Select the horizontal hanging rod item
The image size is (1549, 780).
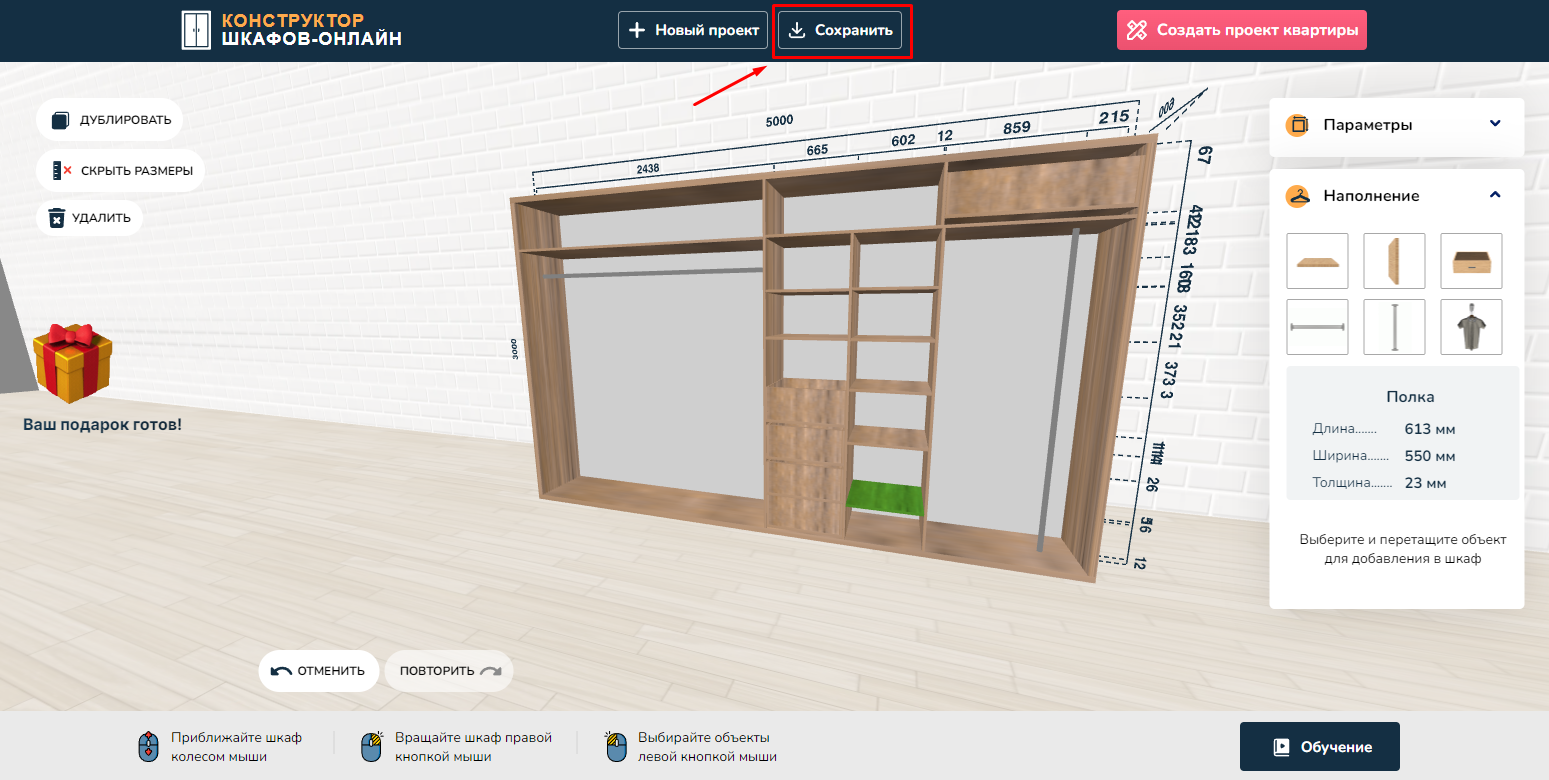[x=1317, y=327]
